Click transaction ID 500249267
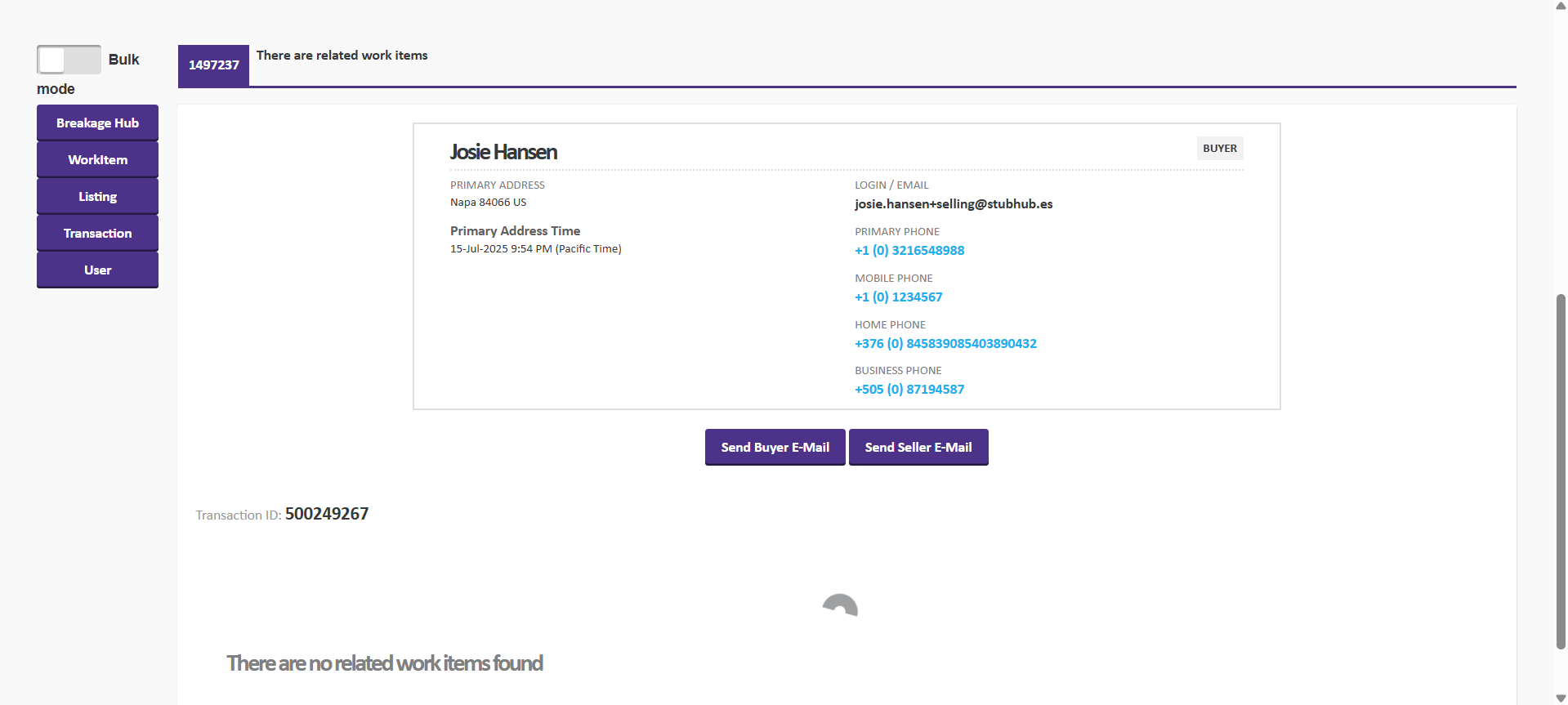Screen dimensions: 1568x705 (326, 514)
